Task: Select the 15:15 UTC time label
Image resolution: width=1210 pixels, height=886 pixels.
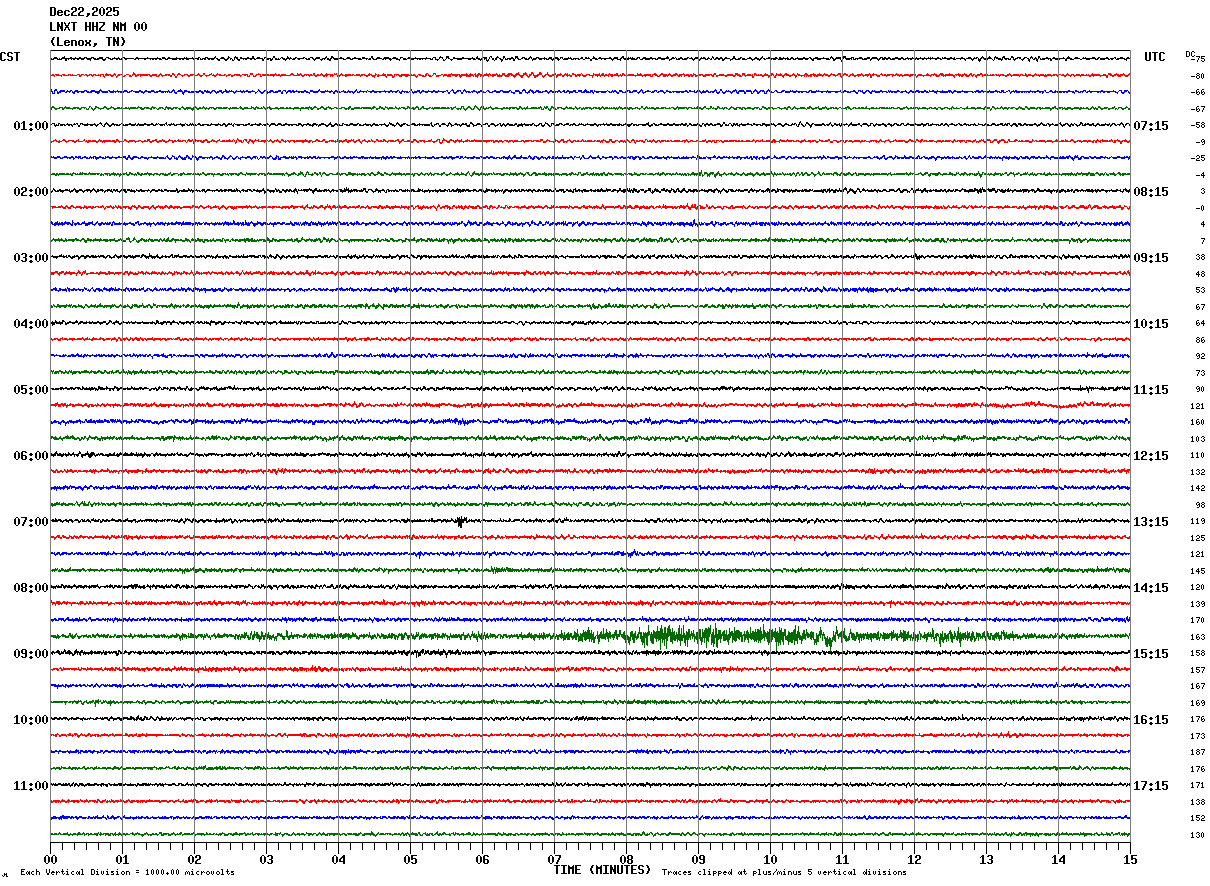Action: [1150, 653]
